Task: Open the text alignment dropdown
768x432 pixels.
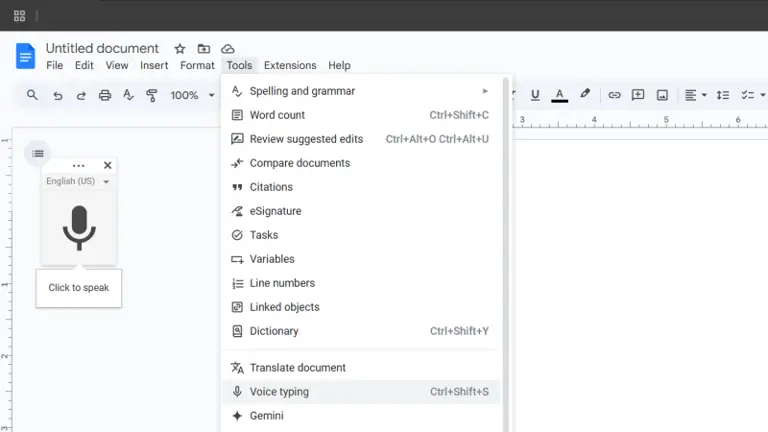Action: 696,95
